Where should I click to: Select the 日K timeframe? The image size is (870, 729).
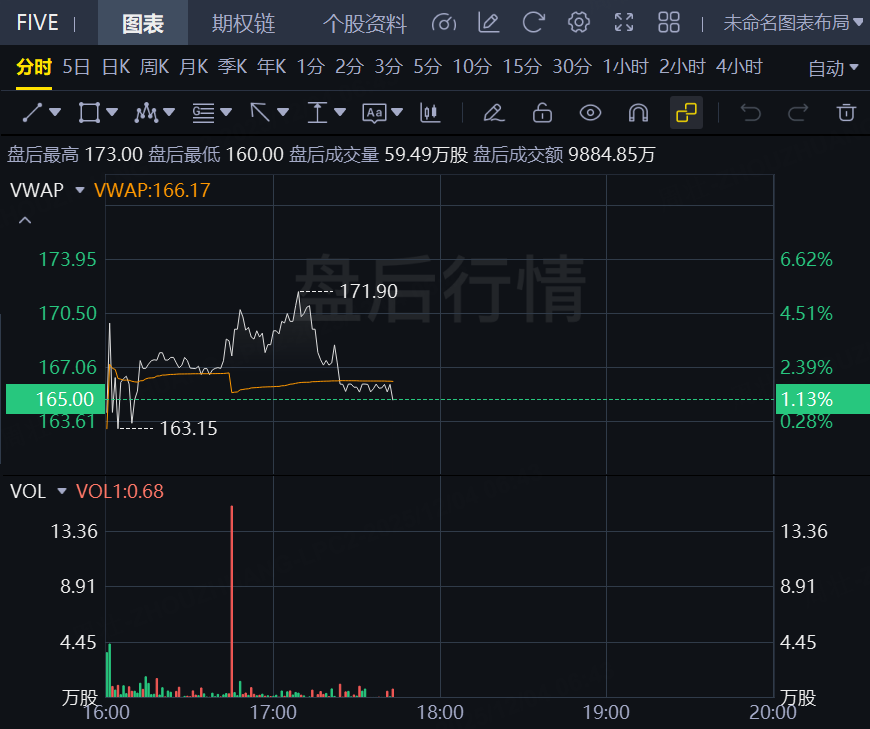point(116,67)
